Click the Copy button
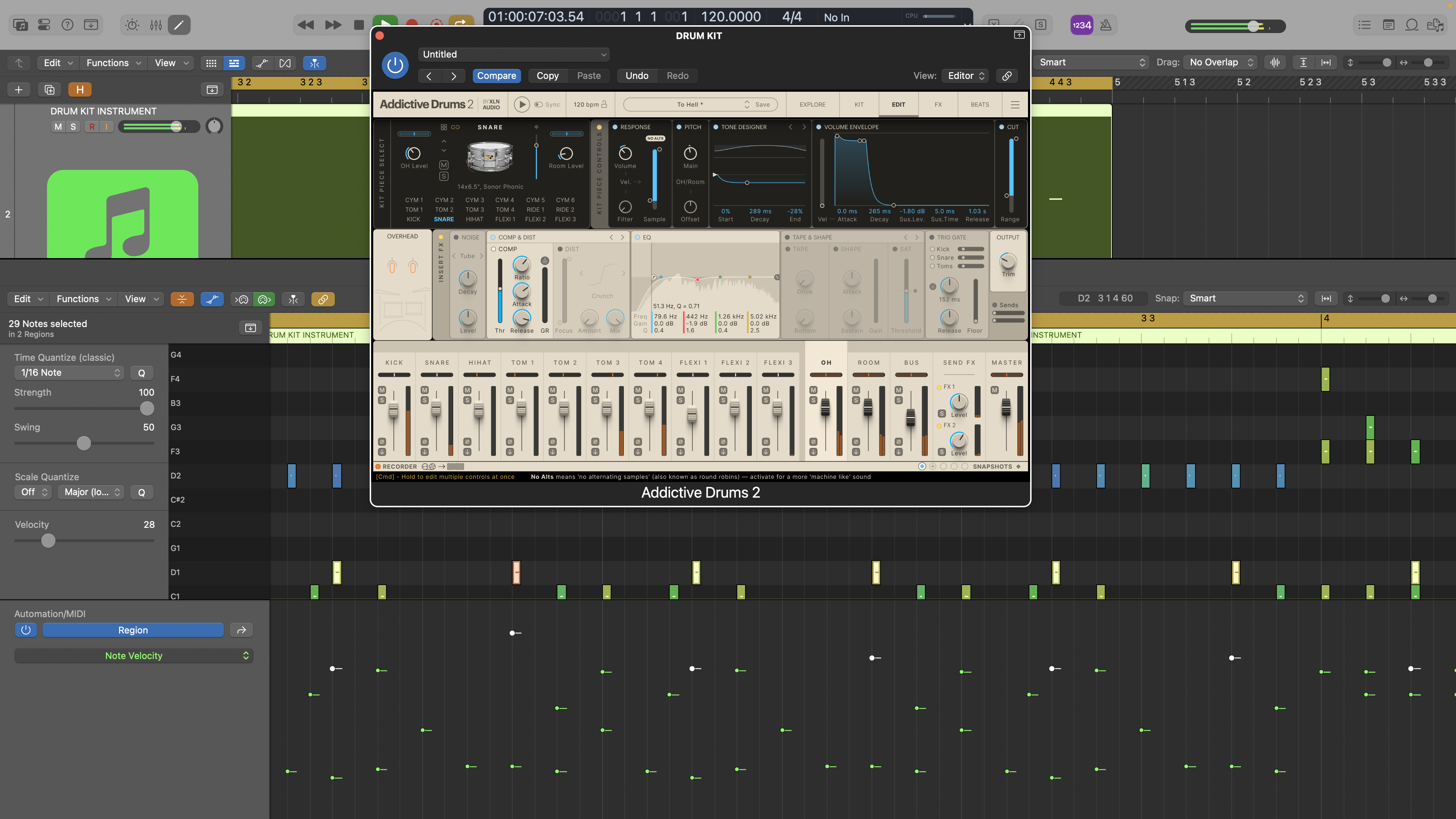Image resolution: width=1456 pixels, height=819 pixels. 547,76
